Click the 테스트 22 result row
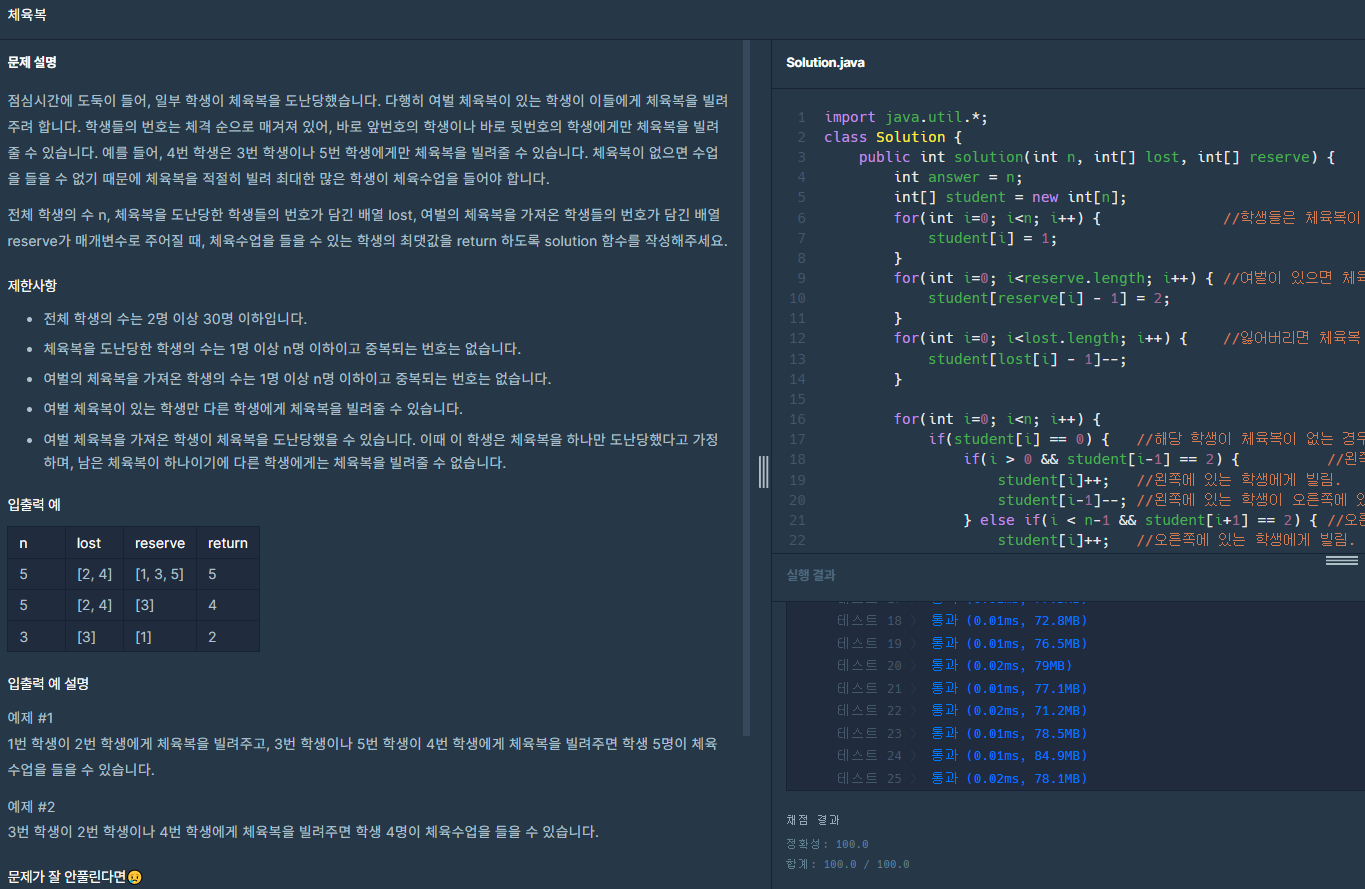 click(962, 711)
